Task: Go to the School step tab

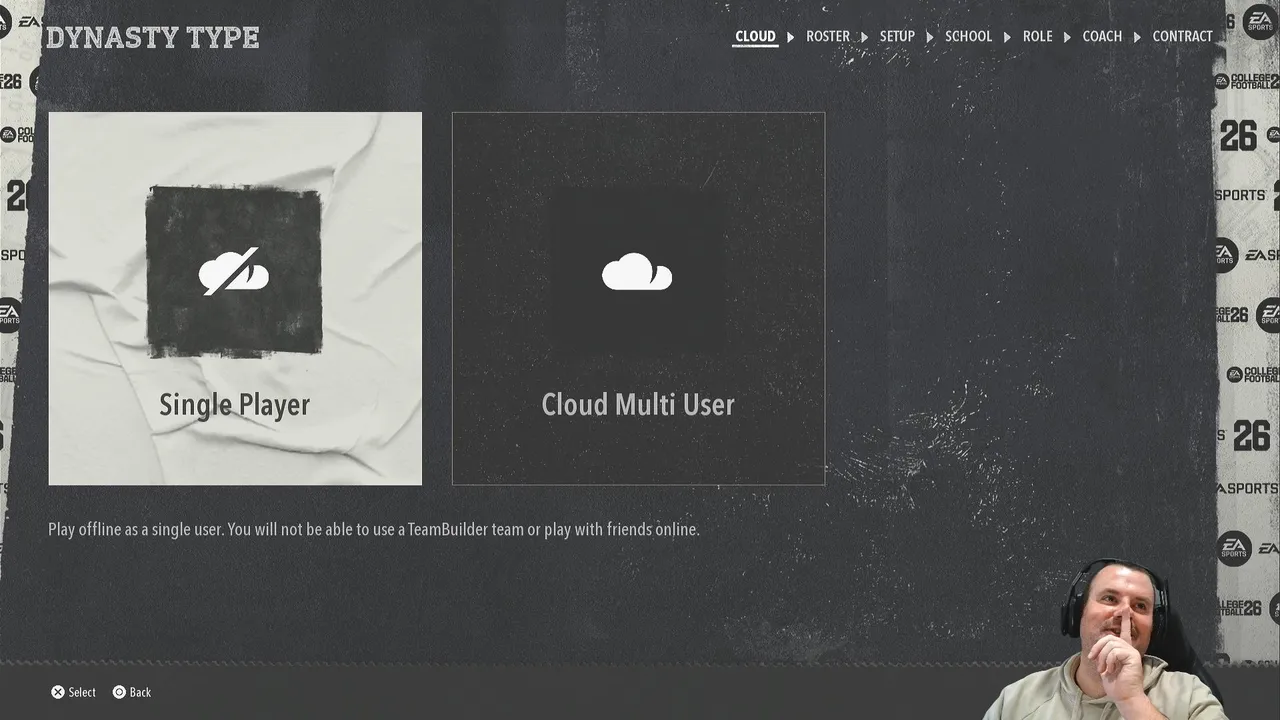Action: click(968, 37)
